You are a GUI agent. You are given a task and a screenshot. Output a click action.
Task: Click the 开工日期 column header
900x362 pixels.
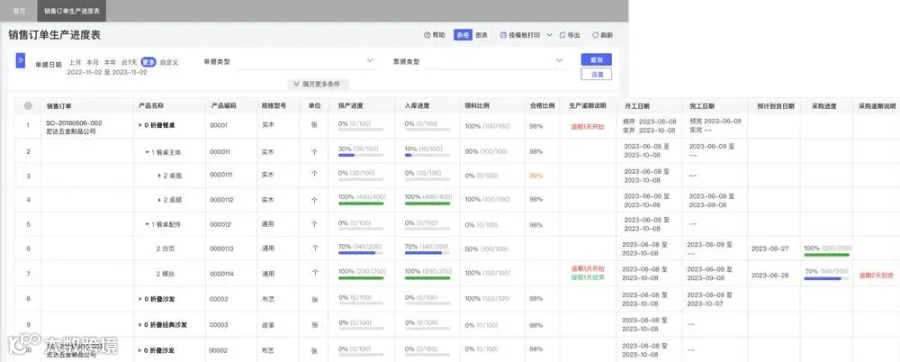[637, 107]
